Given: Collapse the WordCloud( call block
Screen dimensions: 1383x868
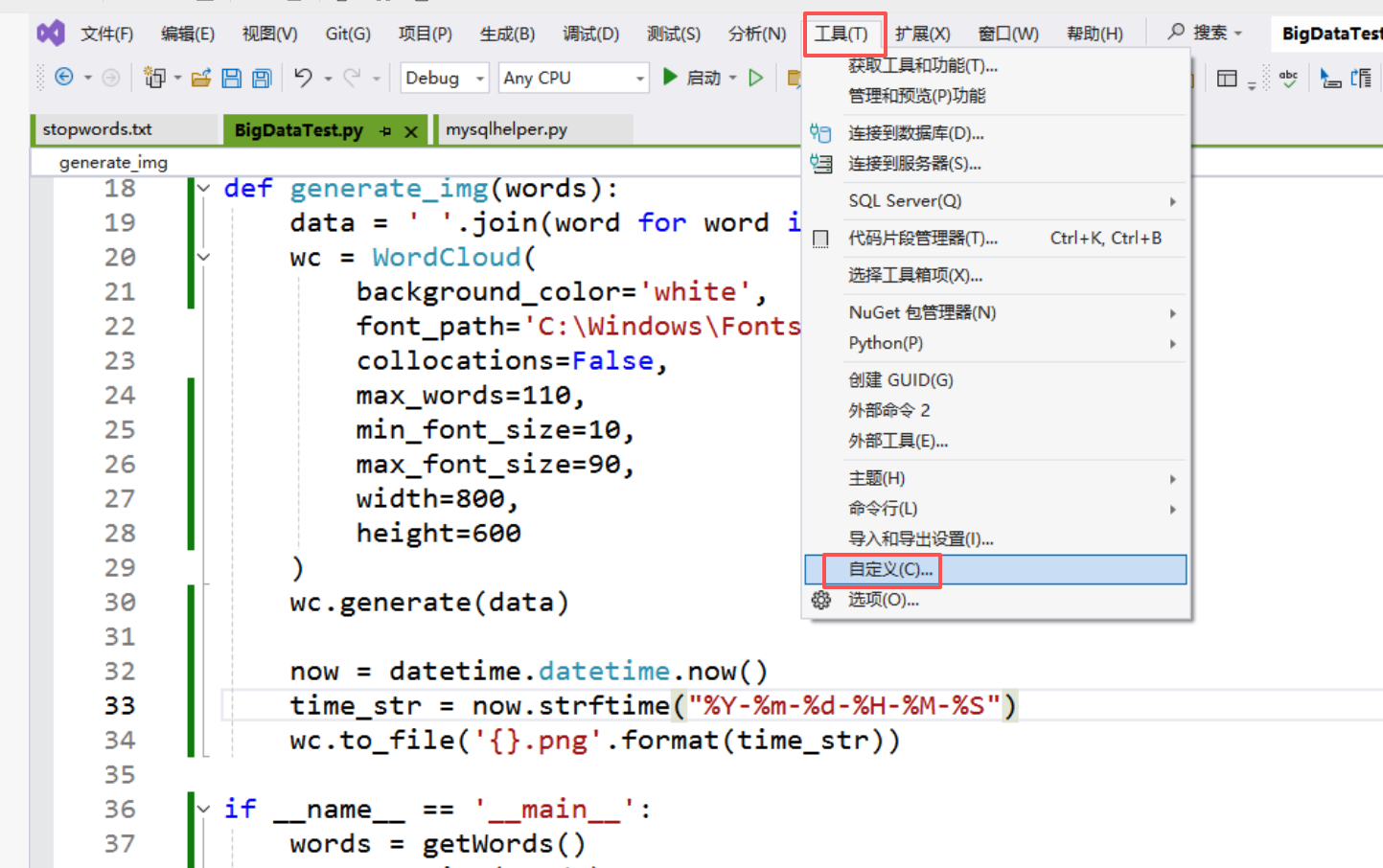Looking at the screenshot, I should (x=203, y=257).
